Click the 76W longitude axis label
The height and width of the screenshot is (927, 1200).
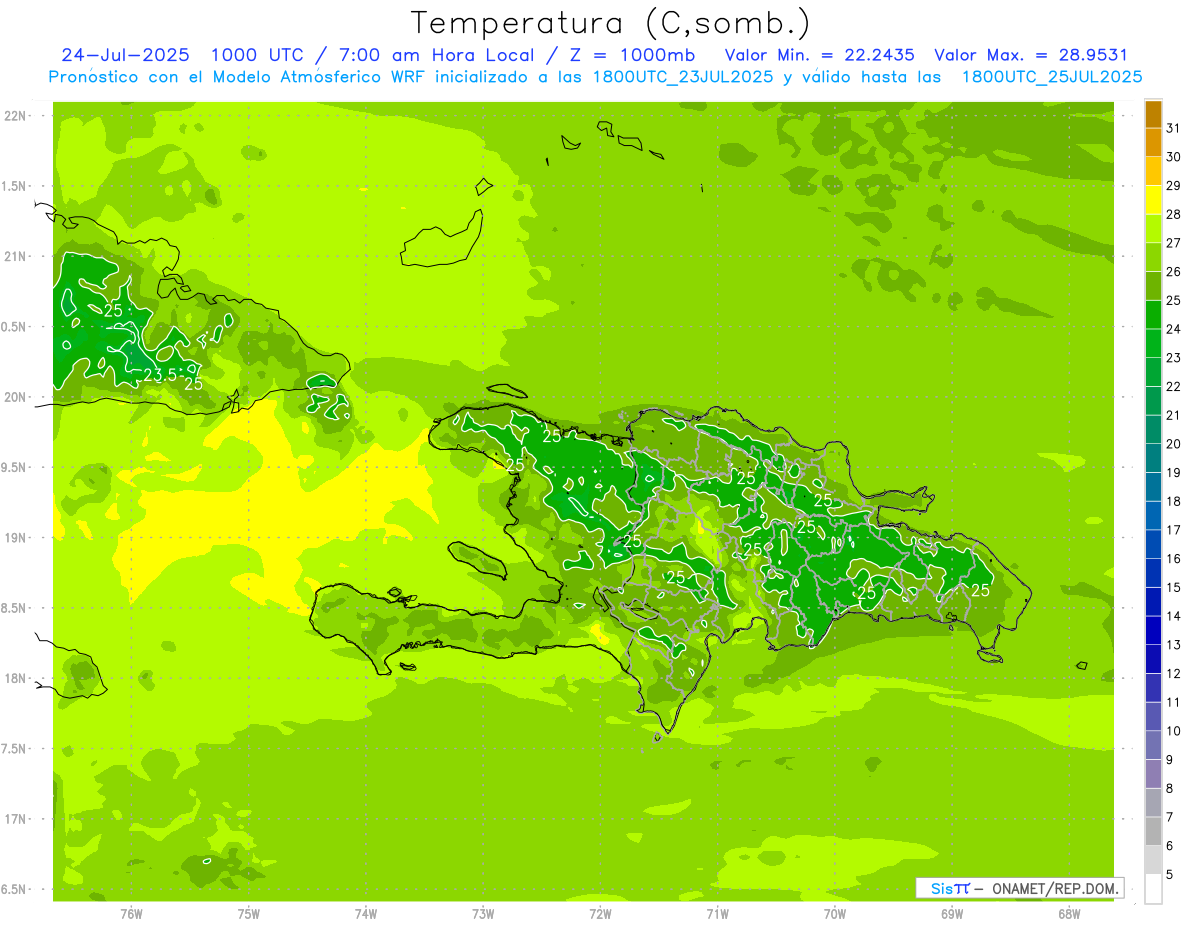click(x=131, y=913)
